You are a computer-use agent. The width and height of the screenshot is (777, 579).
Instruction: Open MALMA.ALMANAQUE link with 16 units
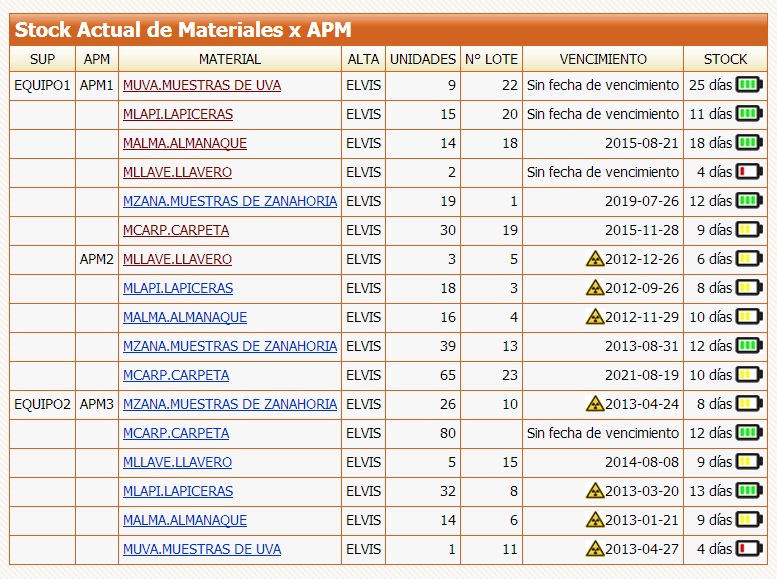point(185,317)
